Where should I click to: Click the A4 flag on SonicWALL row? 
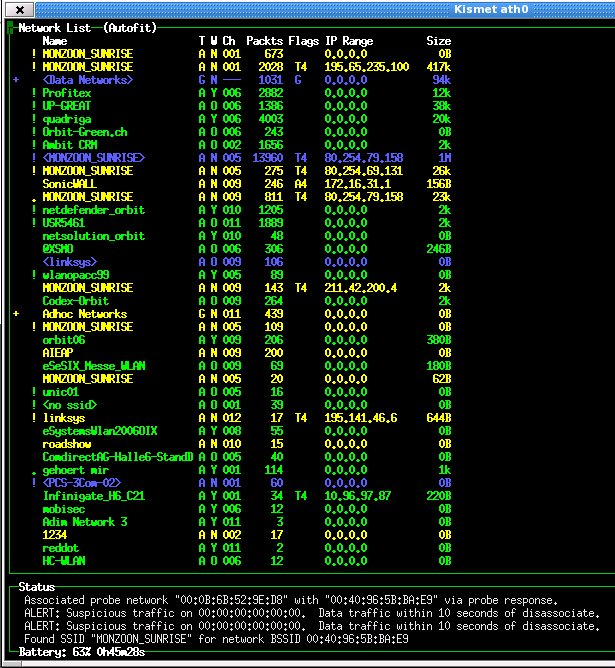(301, 184)
